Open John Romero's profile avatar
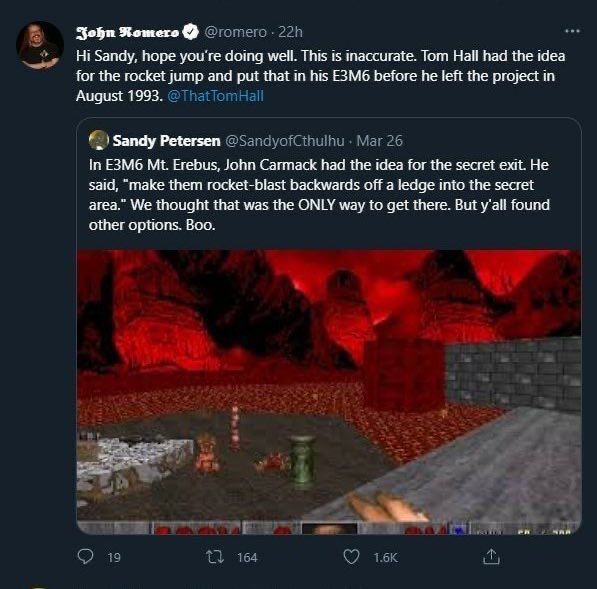 [x=40, y=46]
